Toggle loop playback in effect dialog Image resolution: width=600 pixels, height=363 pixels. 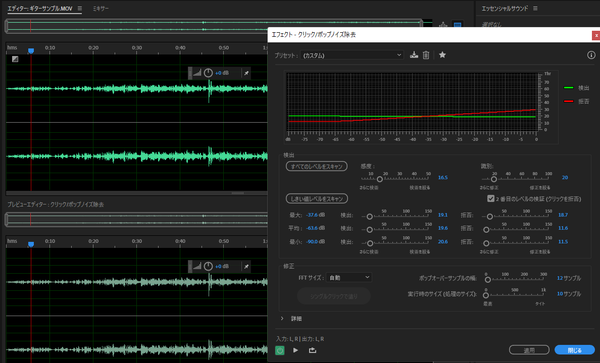pyautogui.click(x=312, y=350)
